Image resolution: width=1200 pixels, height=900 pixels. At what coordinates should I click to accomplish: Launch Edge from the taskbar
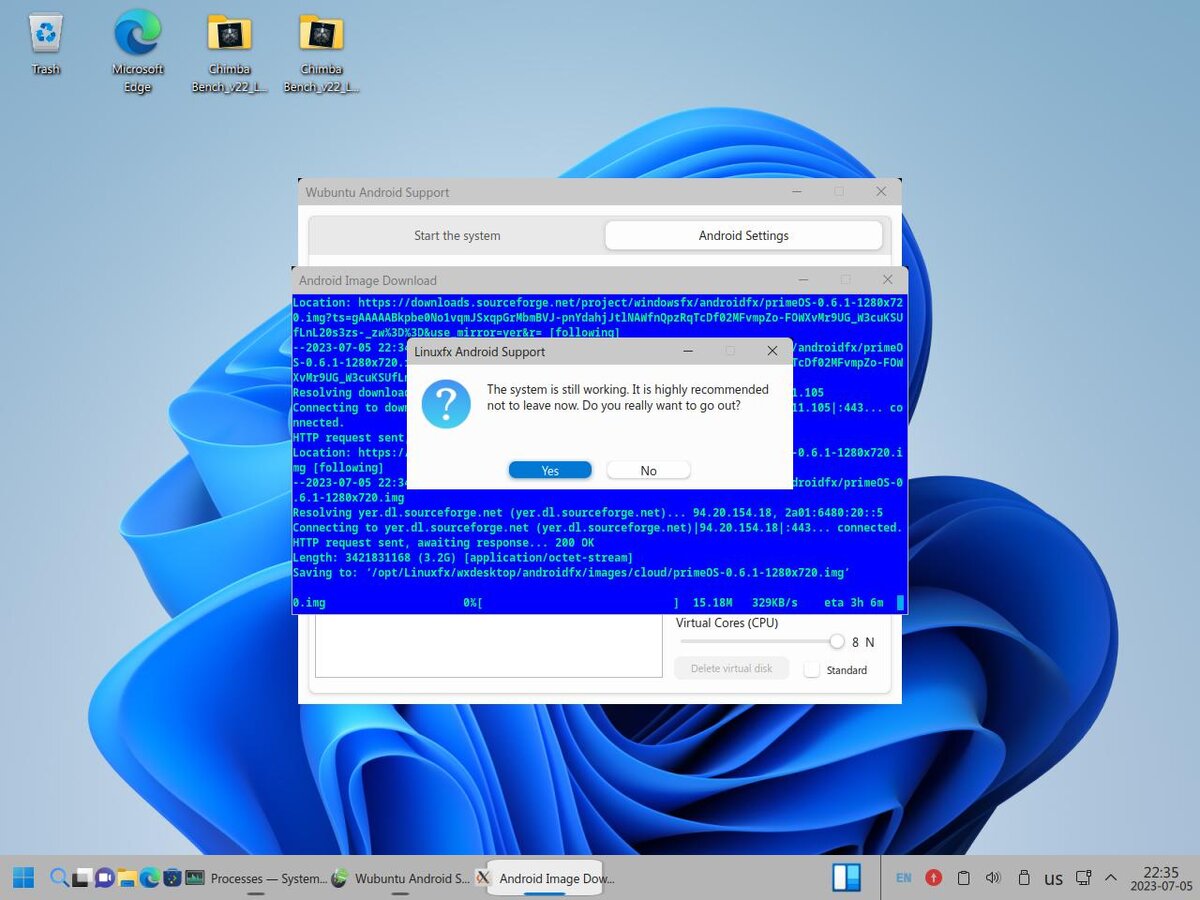tap(149, 878)
